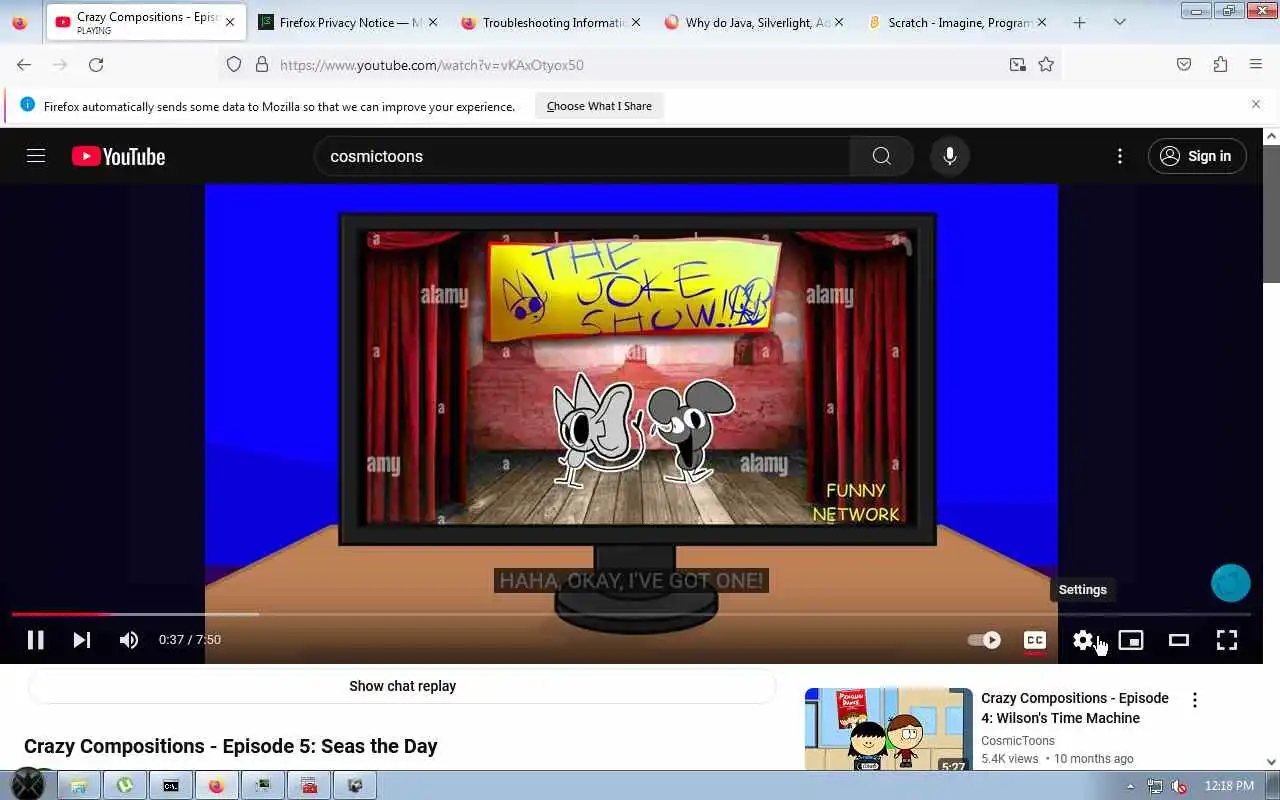1280x800 pixels.
Task: Open Command Prompt from taskbar
Action: point(170,786)
